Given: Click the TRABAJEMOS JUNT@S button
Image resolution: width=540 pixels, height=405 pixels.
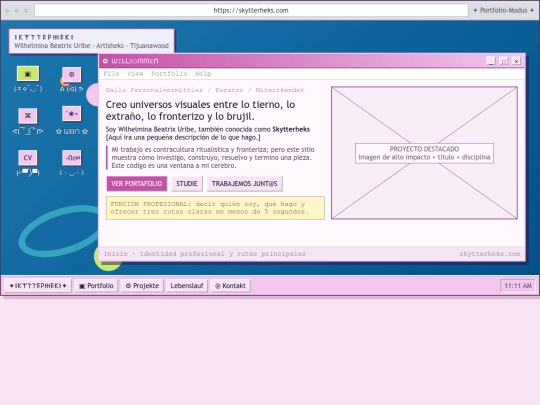Looking at the screenshot, I should click(245, 184).
